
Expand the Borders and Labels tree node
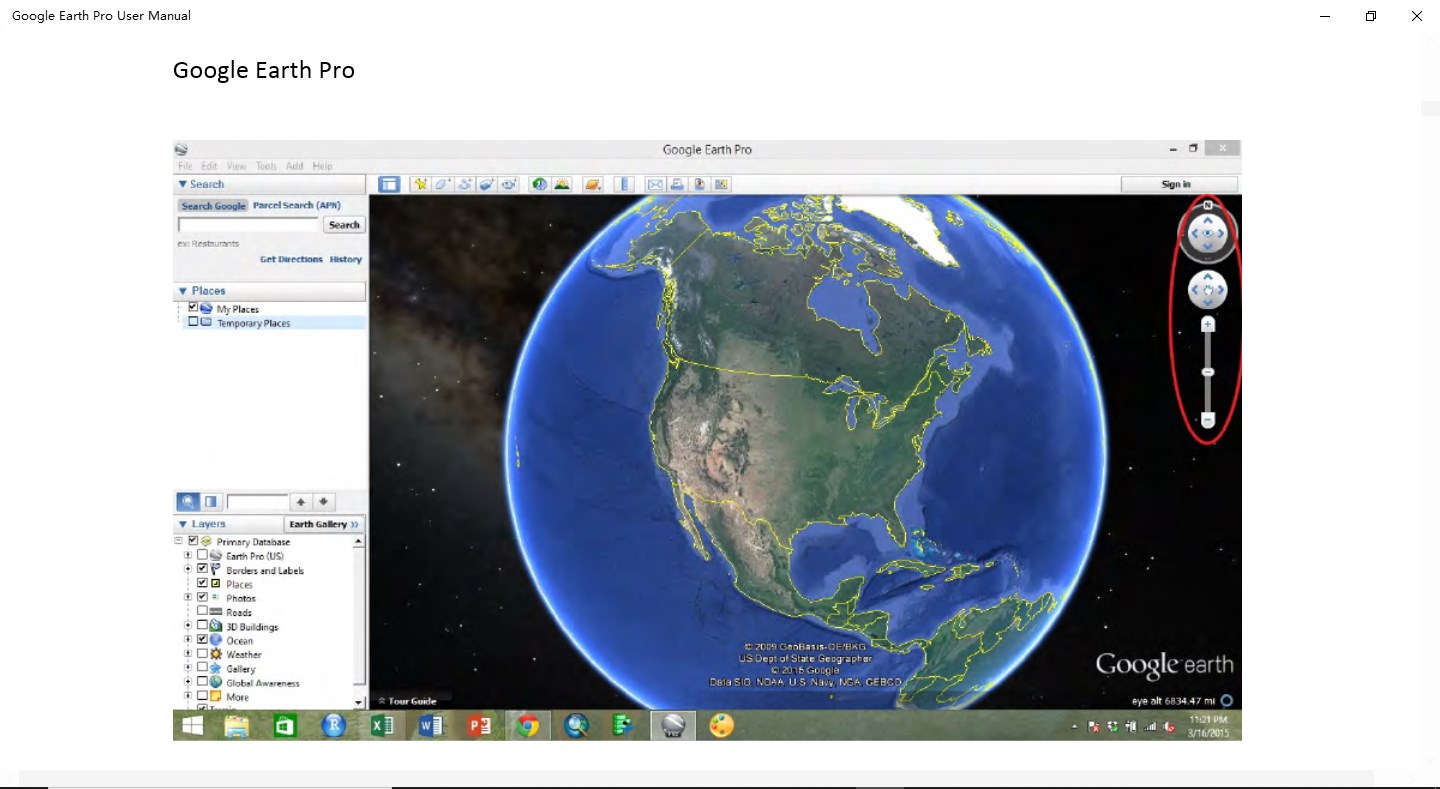pos(188,569)
